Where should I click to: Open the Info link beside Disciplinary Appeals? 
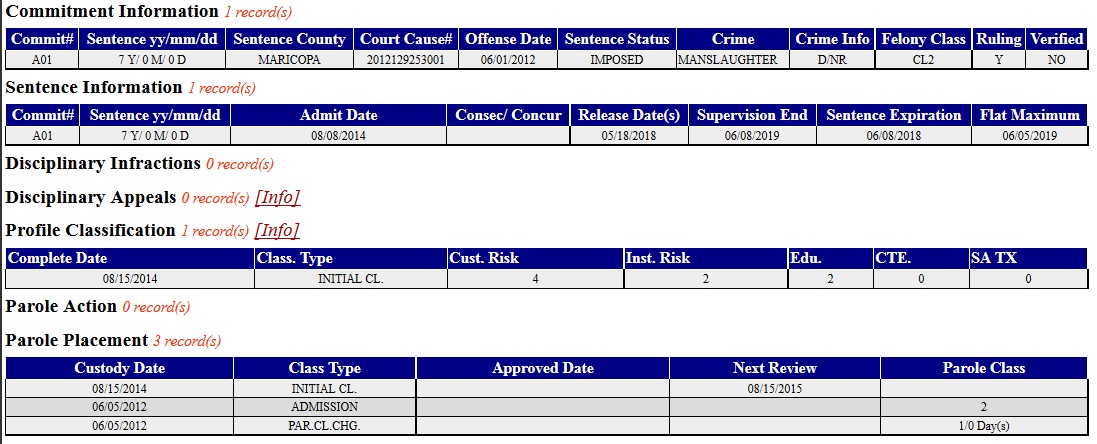pyautogui.click(x=278, y=198)
